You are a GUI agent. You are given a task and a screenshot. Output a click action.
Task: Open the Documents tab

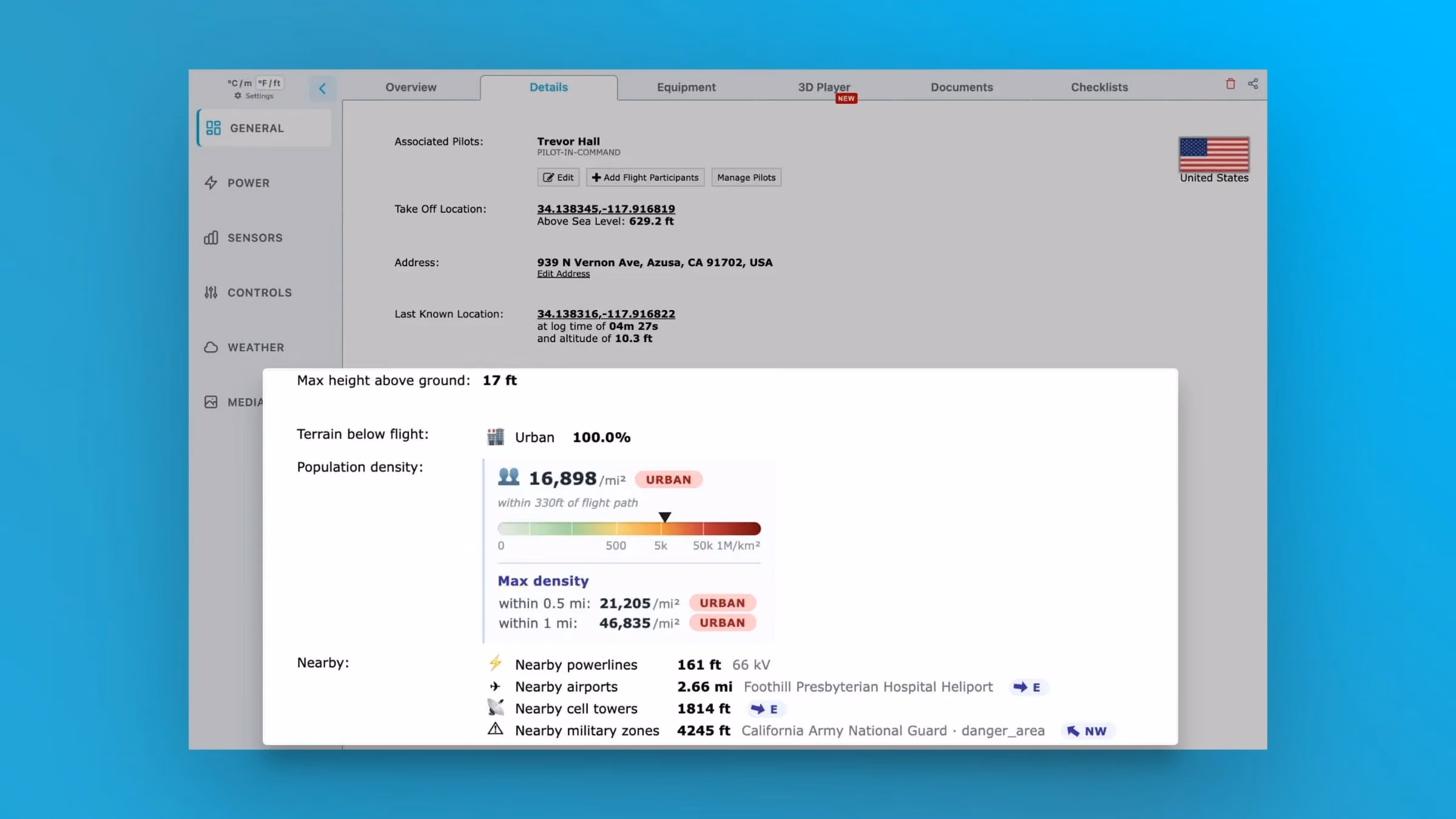coord(962,87)
